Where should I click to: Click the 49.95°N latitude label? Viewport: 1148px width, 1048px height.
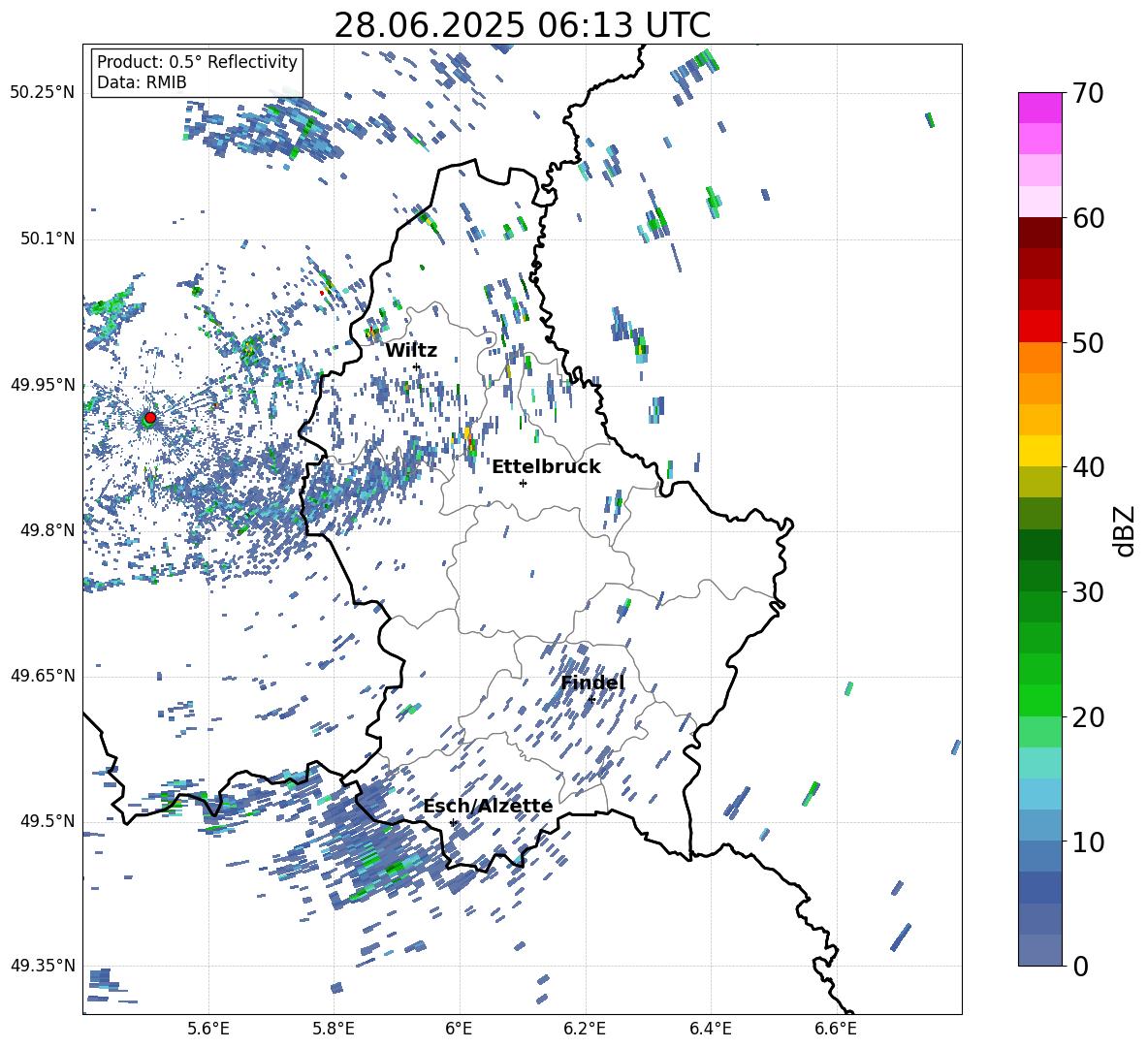[42, 384]
